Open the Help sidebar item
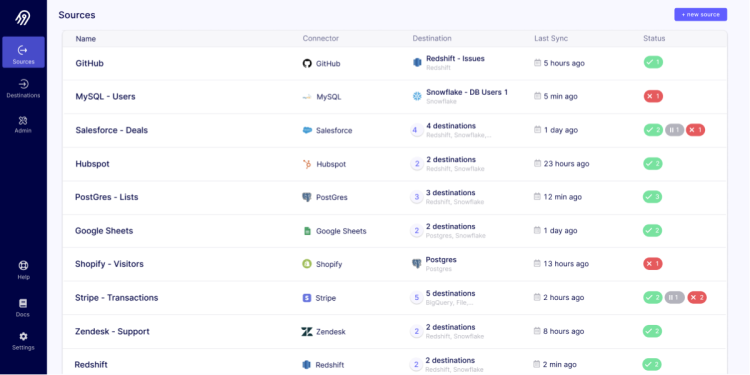750x375 pixels. coord(23,270)
